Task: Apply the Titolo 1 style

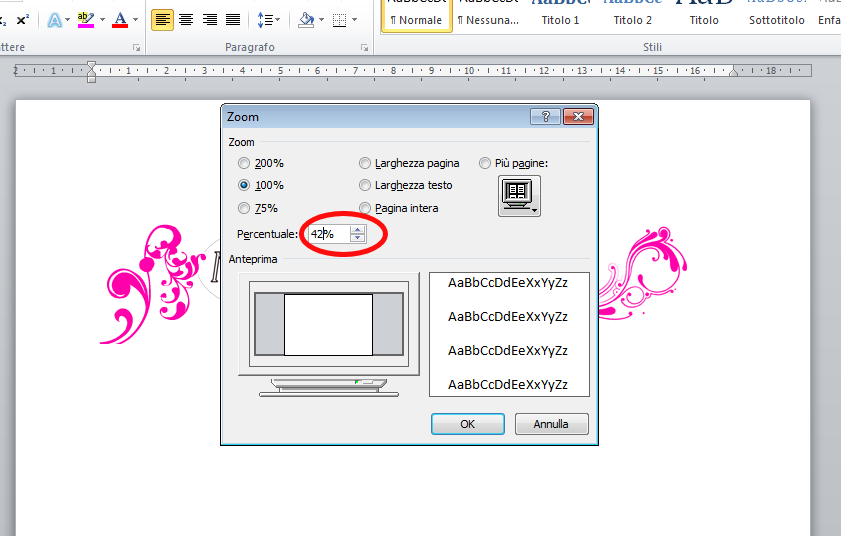Action: tap(560, 19)
